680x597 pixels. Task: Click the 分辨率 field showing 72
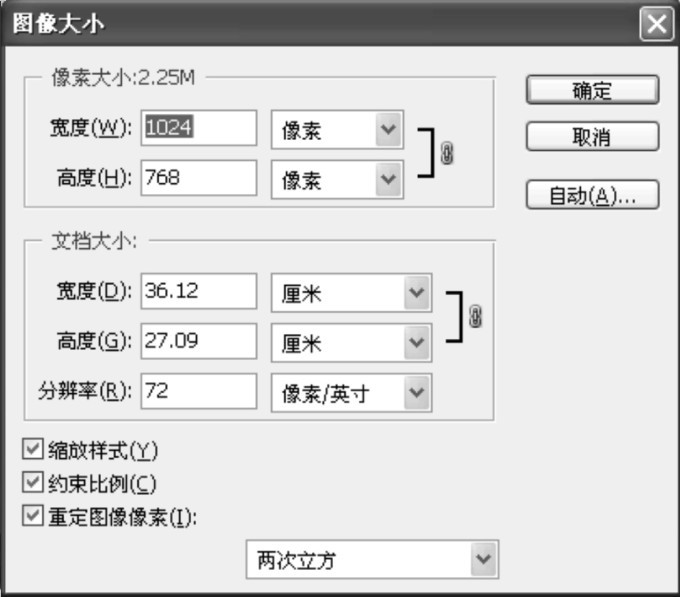(x=199, y=391)
